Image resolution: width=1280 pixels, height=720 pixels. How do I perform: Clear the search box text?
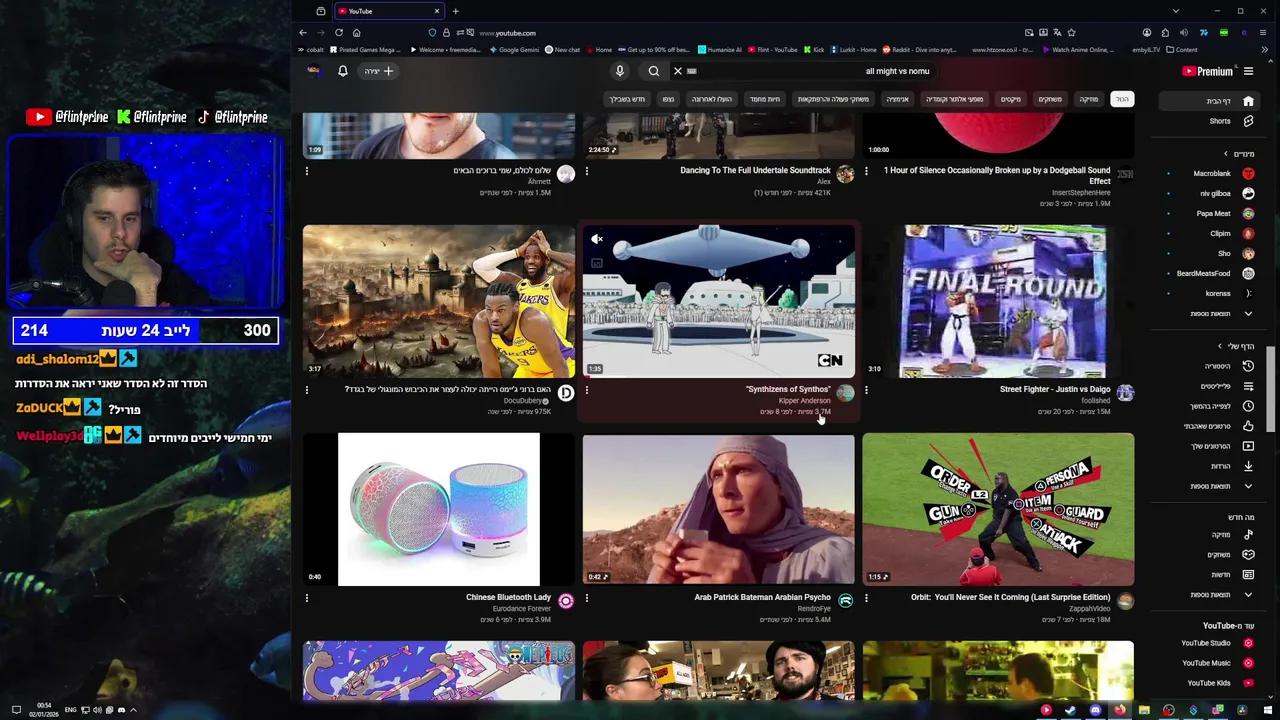tap(678, 71)
